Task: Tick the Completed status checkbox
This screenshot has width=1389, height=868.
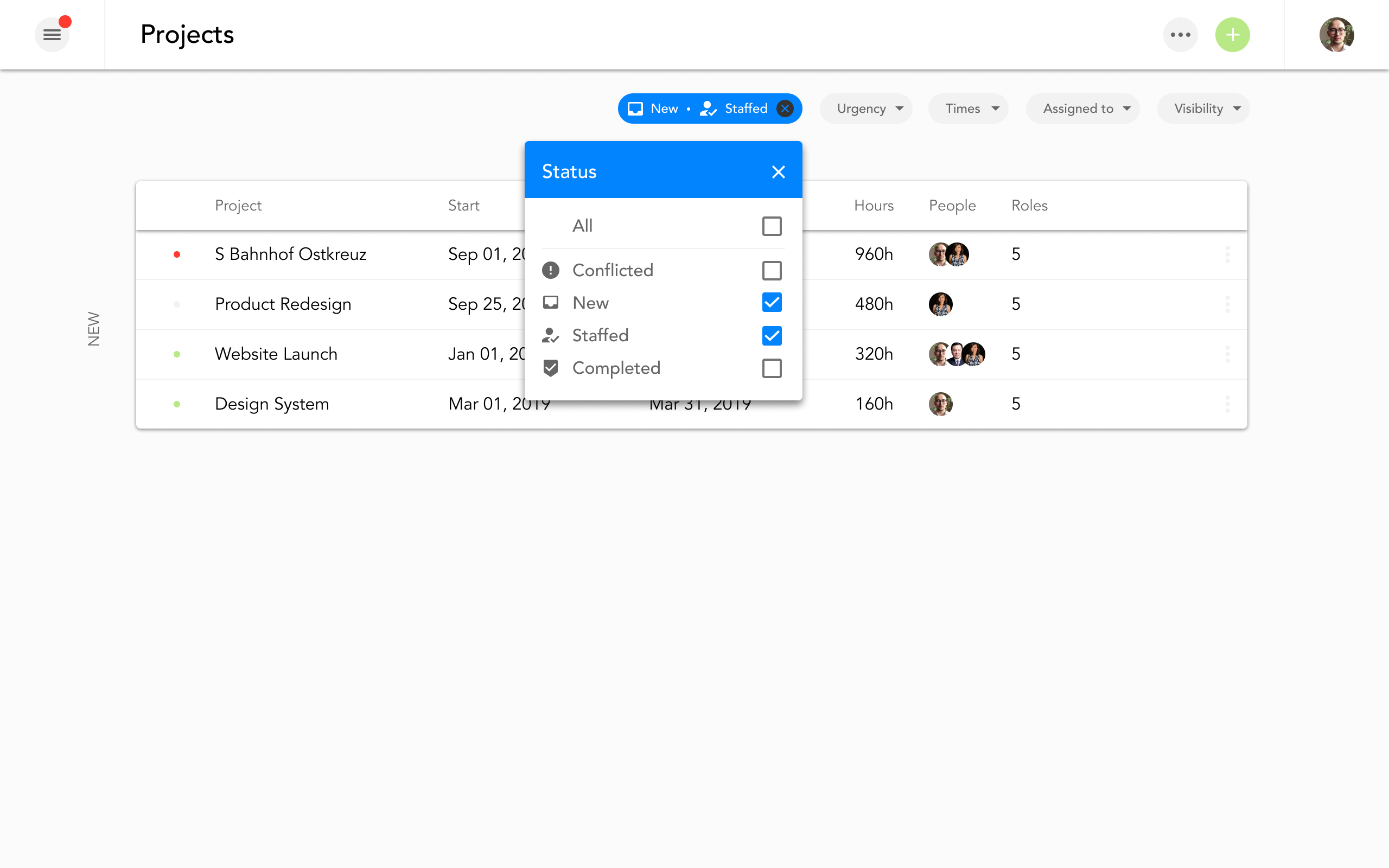Action: tap(772, 368)
